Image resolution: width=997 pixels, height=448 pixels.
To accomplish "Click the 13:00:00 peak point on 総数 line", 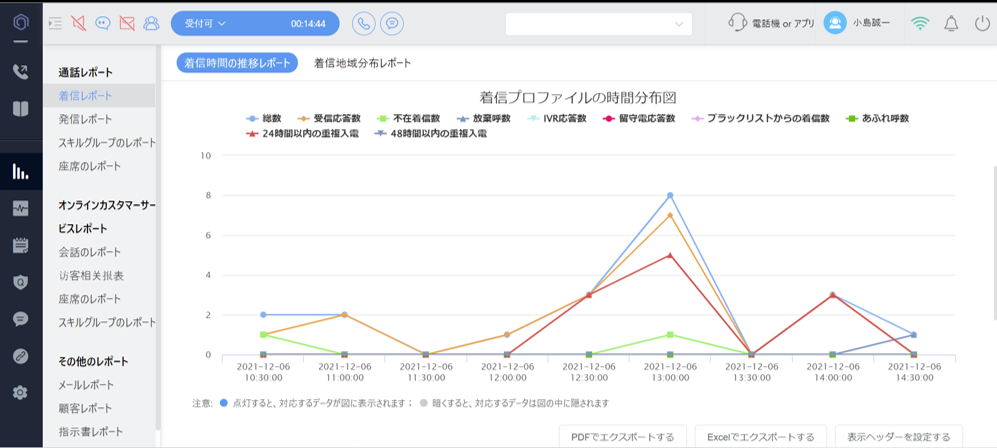I will tap(670, 195).
